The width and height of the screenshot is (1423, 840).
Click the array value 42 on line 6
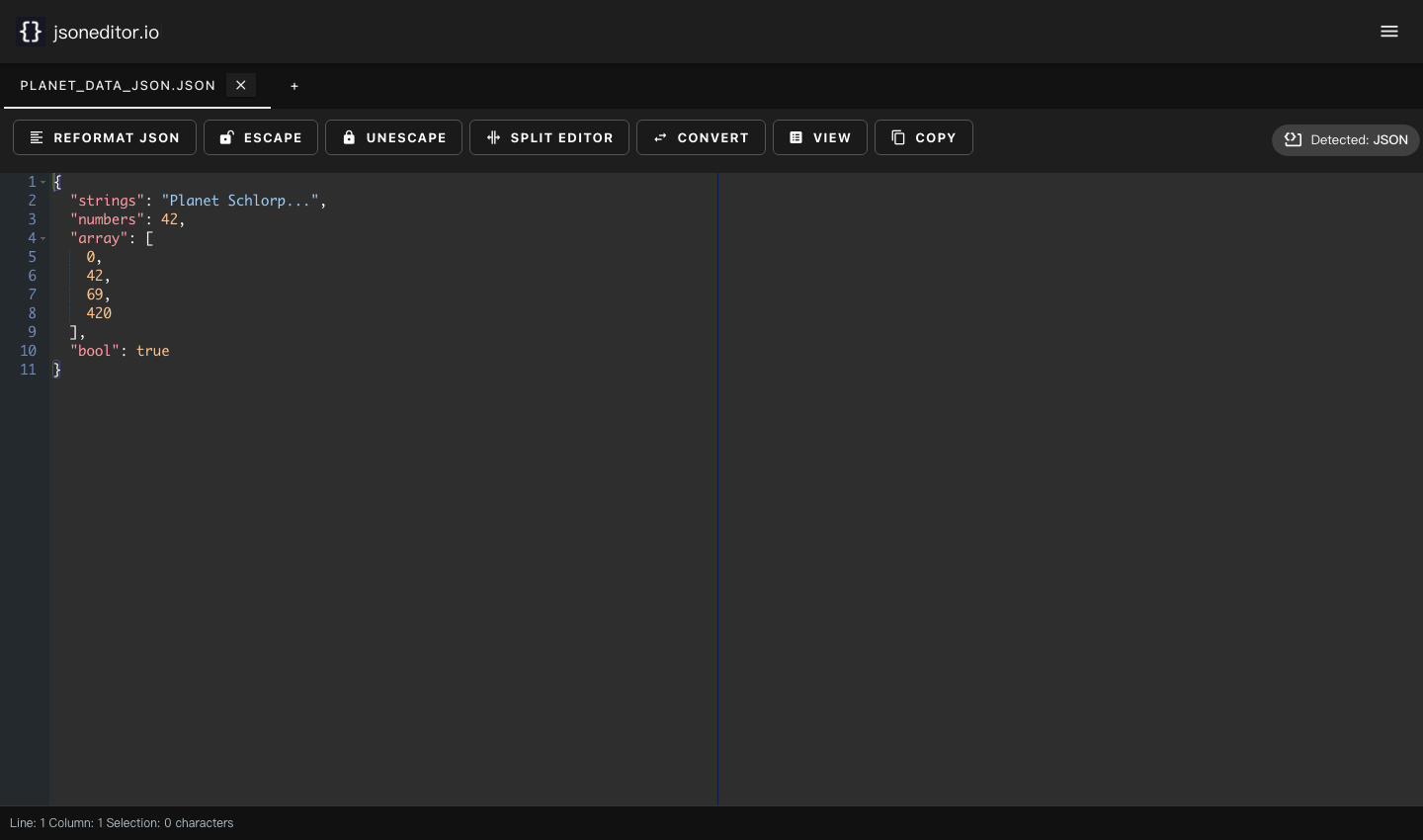tap(94, 276)
